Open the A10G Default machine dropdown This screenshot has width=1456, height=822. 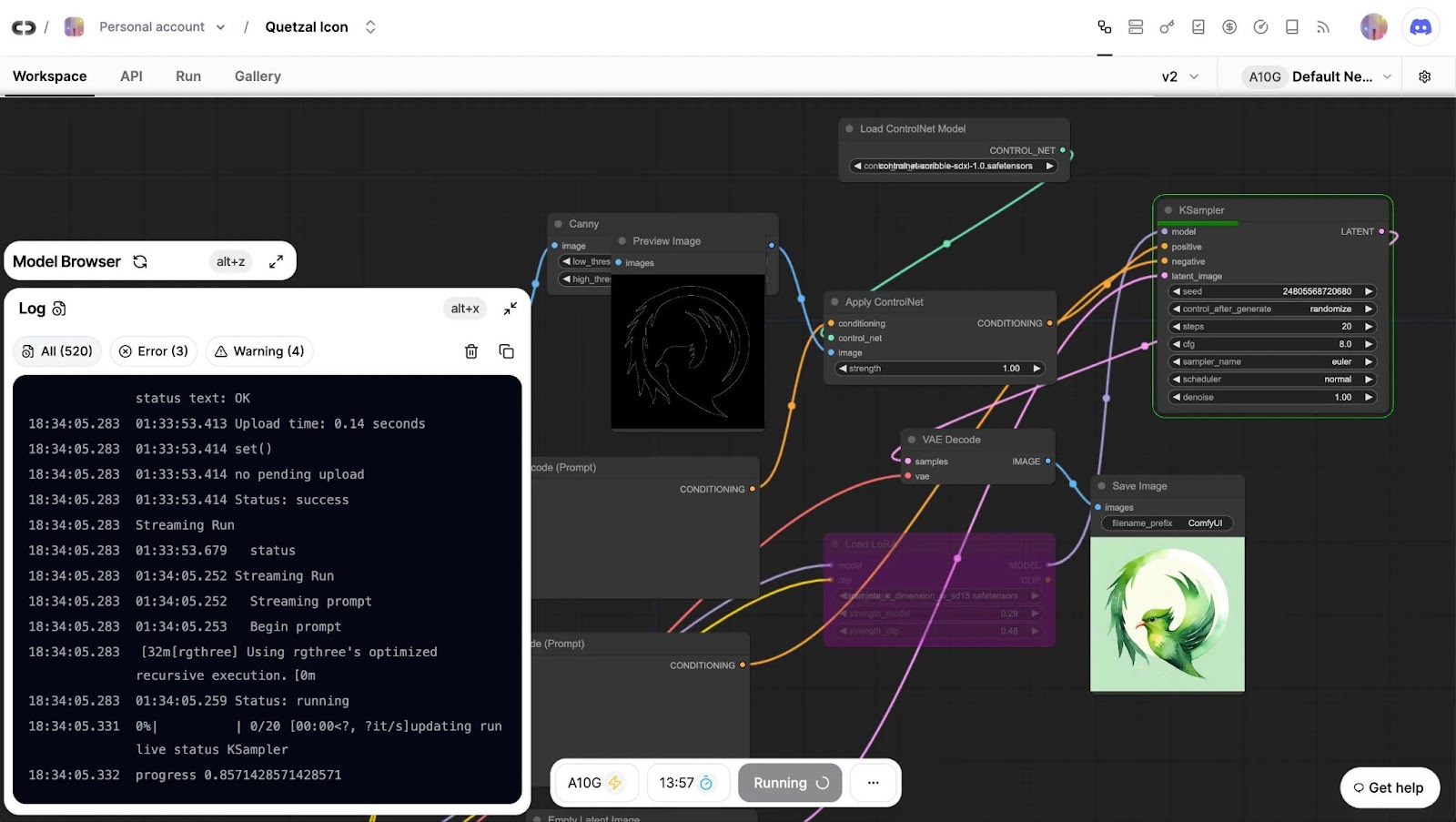coord(1319,77)
